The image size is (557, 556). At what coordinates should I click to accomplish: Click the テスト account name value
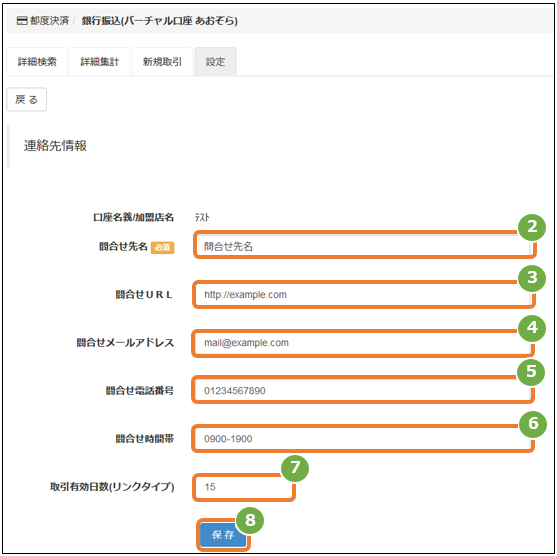click(202, 217)
